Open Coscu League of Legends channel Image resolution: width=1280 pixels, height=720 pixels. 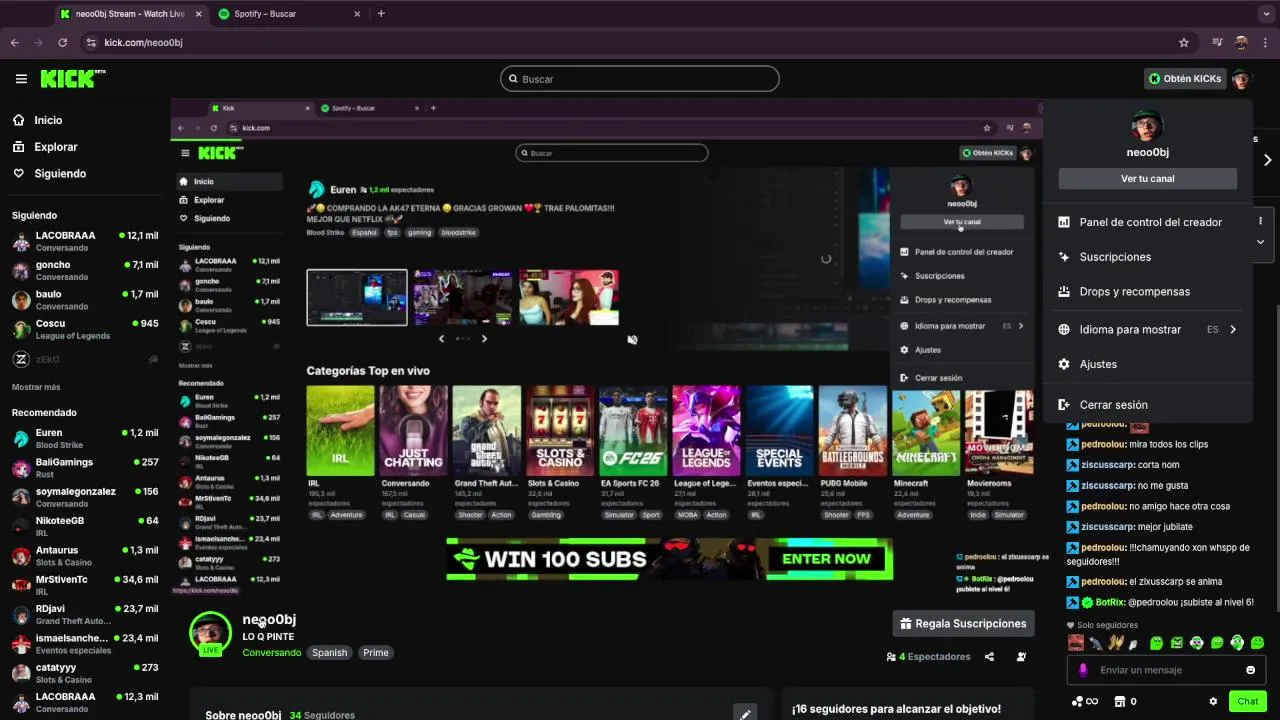(85, 329)
